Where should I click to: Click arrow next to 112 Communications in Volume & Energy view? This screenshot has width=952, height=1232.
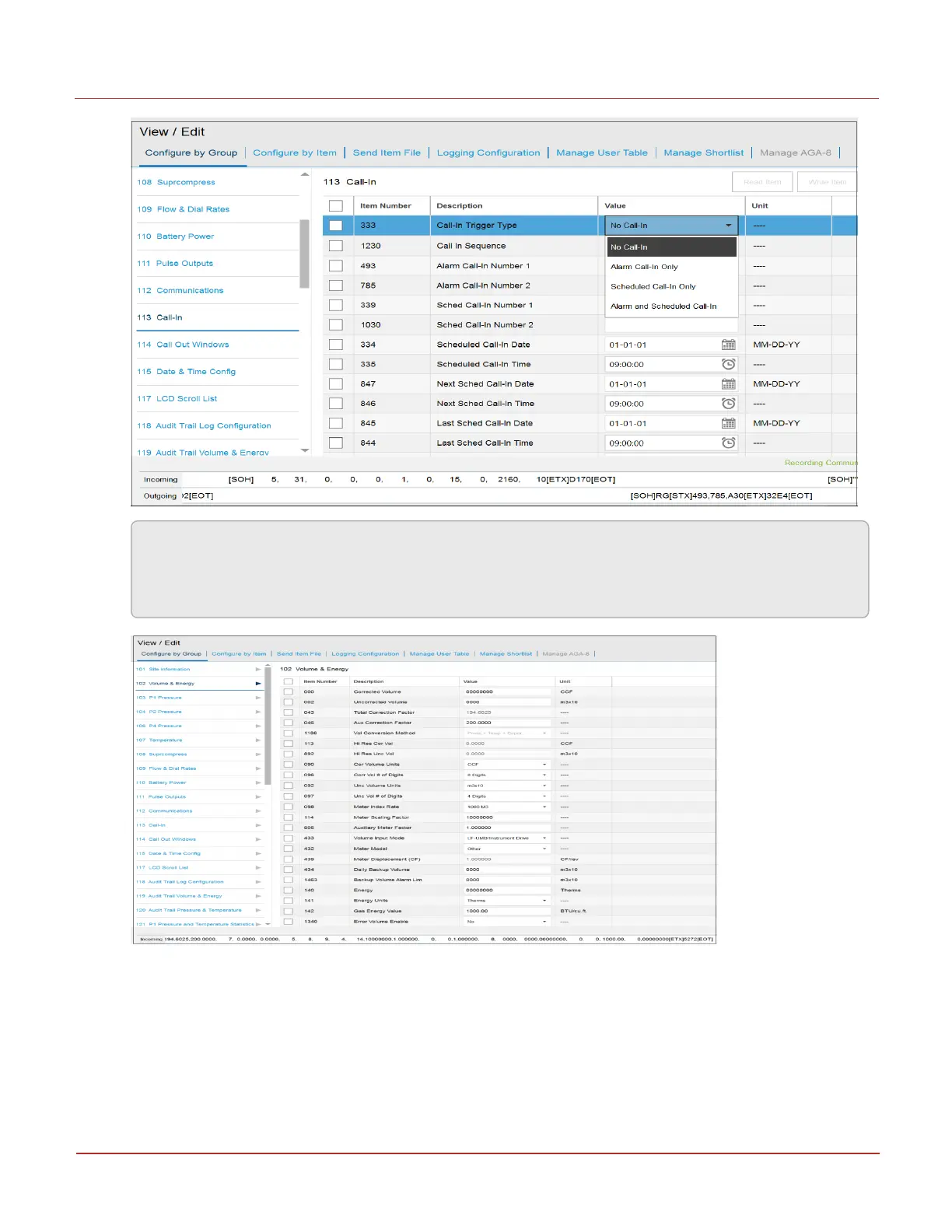tap(258, 810)
